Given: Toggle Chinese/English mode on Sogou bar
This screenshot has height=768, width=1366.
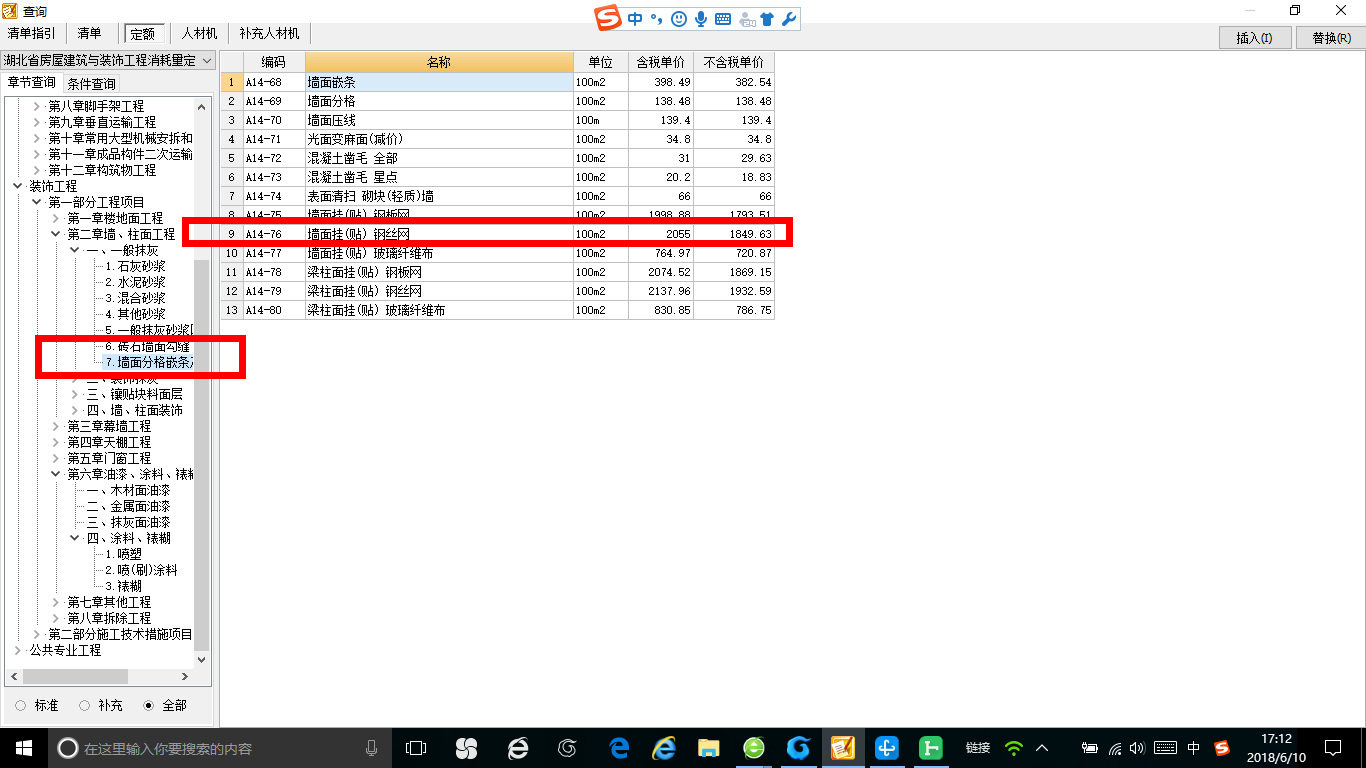Looking at the screenshot, I should [x=636, y=19].
